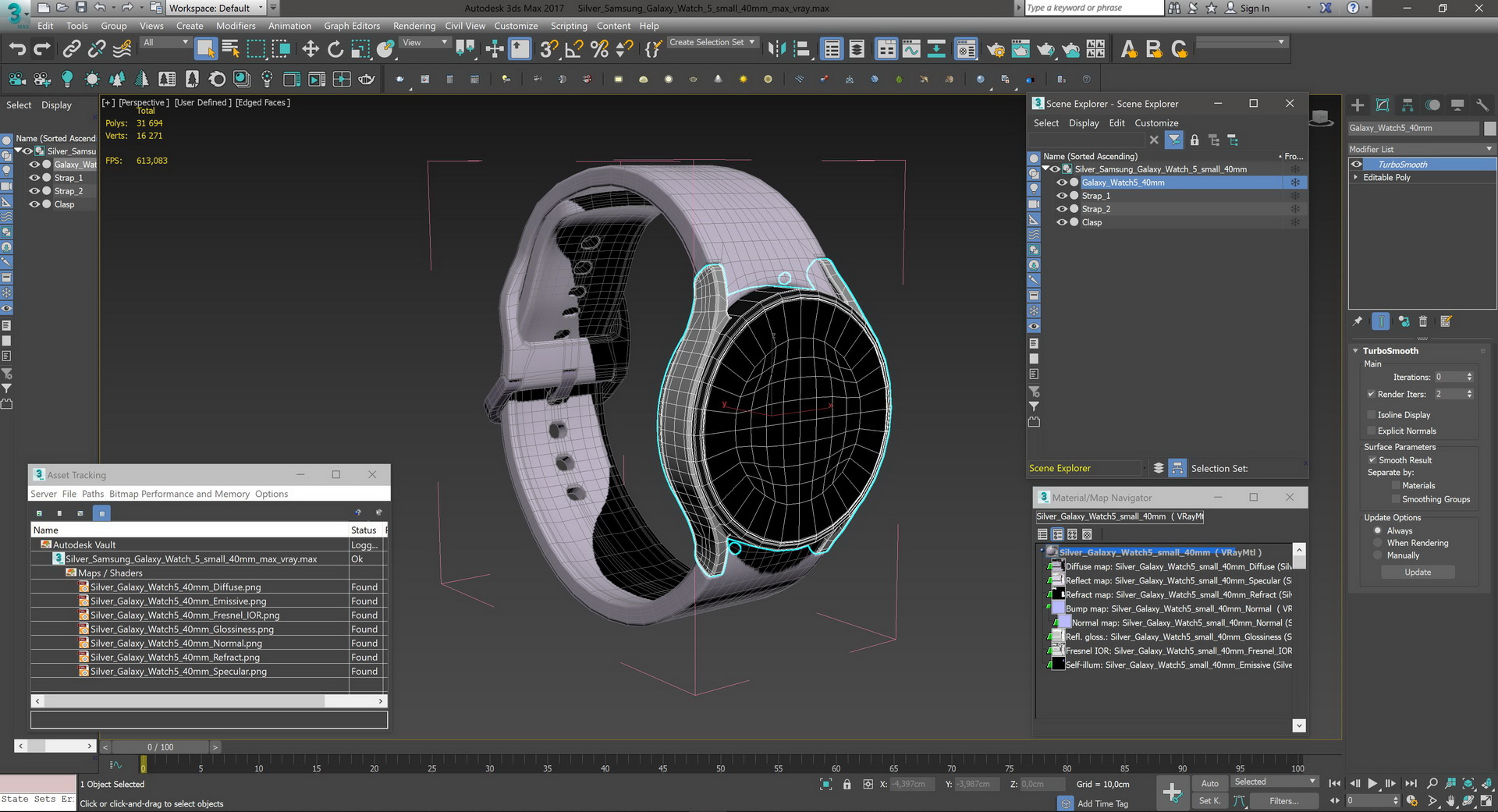The image size is (1498, 812).
Task: Choose the Select and Uniform Scale tool
Action: (x=360, y=49)
